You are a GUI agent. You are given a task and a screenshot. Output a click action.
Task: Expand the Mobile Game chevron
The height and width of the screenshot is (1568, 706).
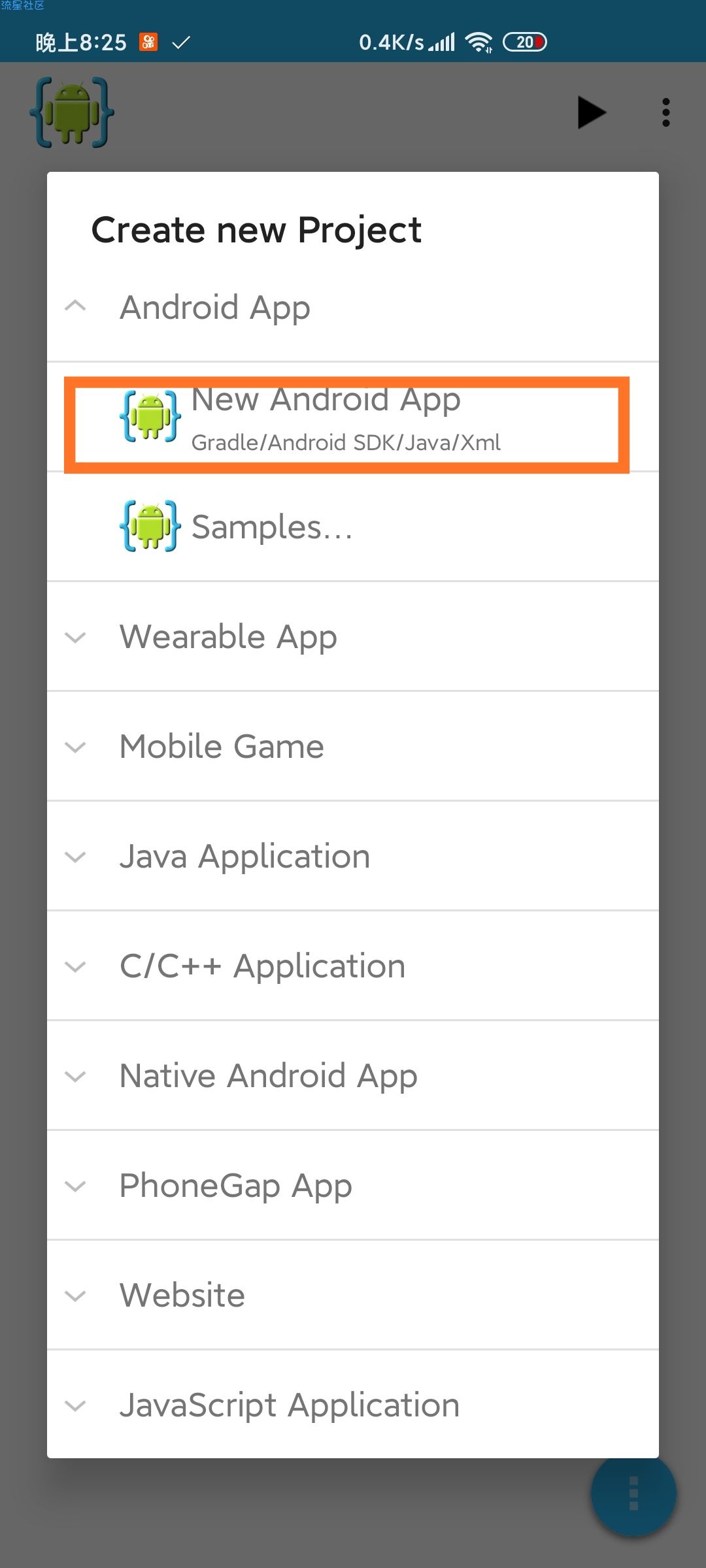click(76, 747)
